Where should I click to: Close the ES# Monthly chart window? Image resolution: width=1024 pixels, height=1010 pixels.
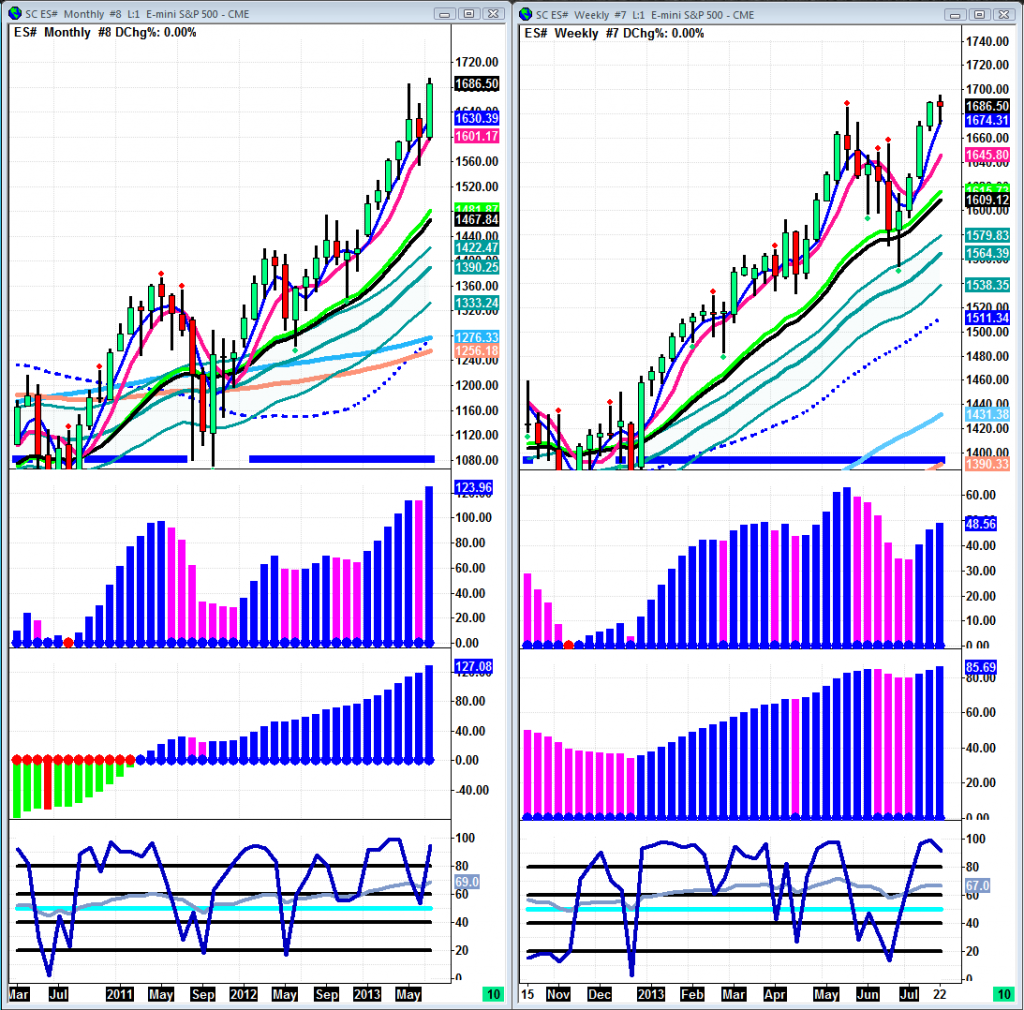(490, 14)
